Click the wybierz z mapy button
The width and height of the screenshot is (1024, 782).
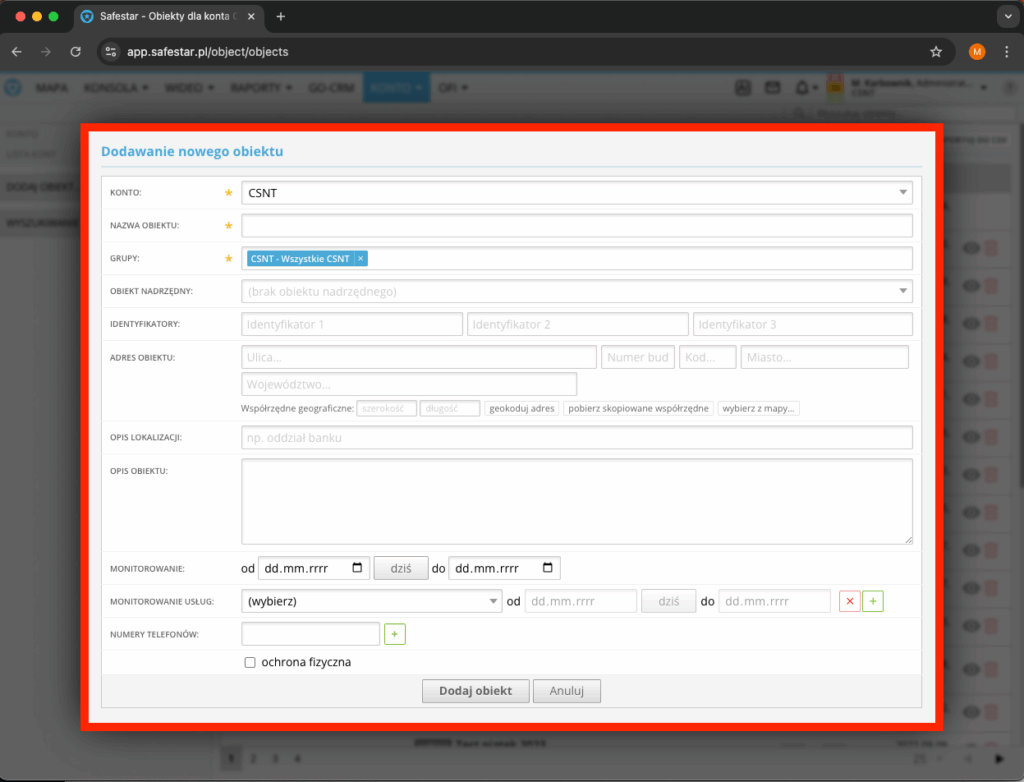758,408
